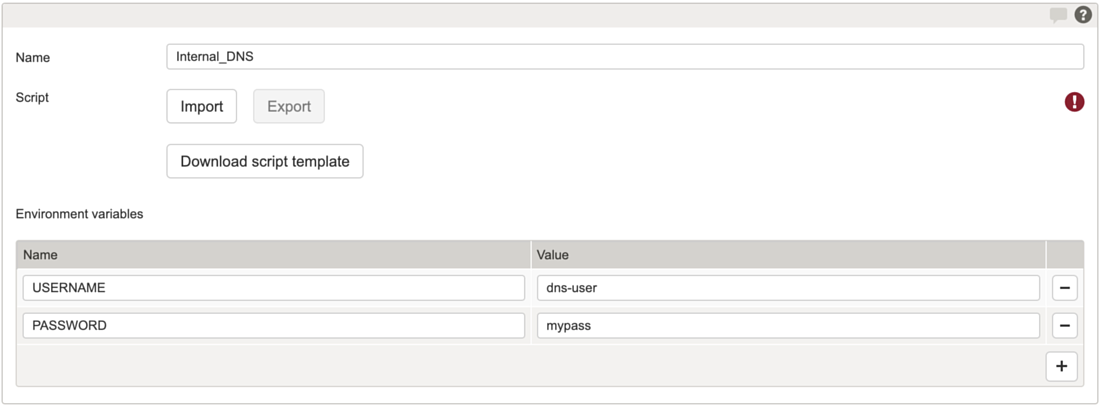Viewport: 1100px width, 407px height.
Task: Open the comments speech bubble icon
Action: coord(1058,15)
